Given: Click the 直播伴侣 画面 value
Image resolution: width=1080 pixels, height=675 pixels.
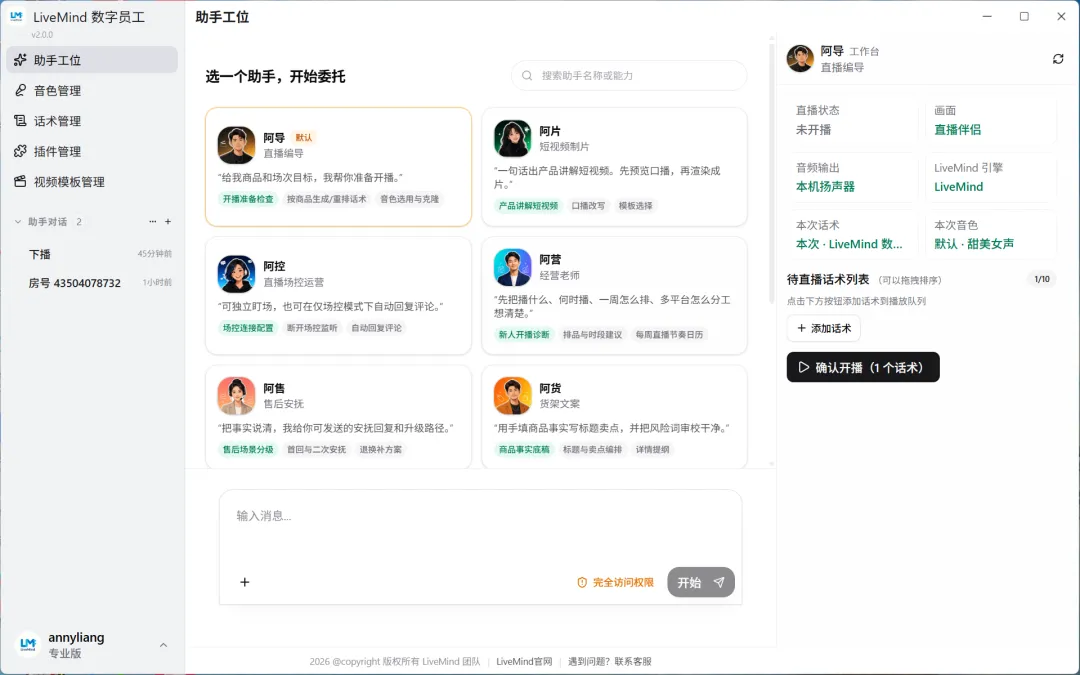Looking at the screenshot, I should pos(957,129).
